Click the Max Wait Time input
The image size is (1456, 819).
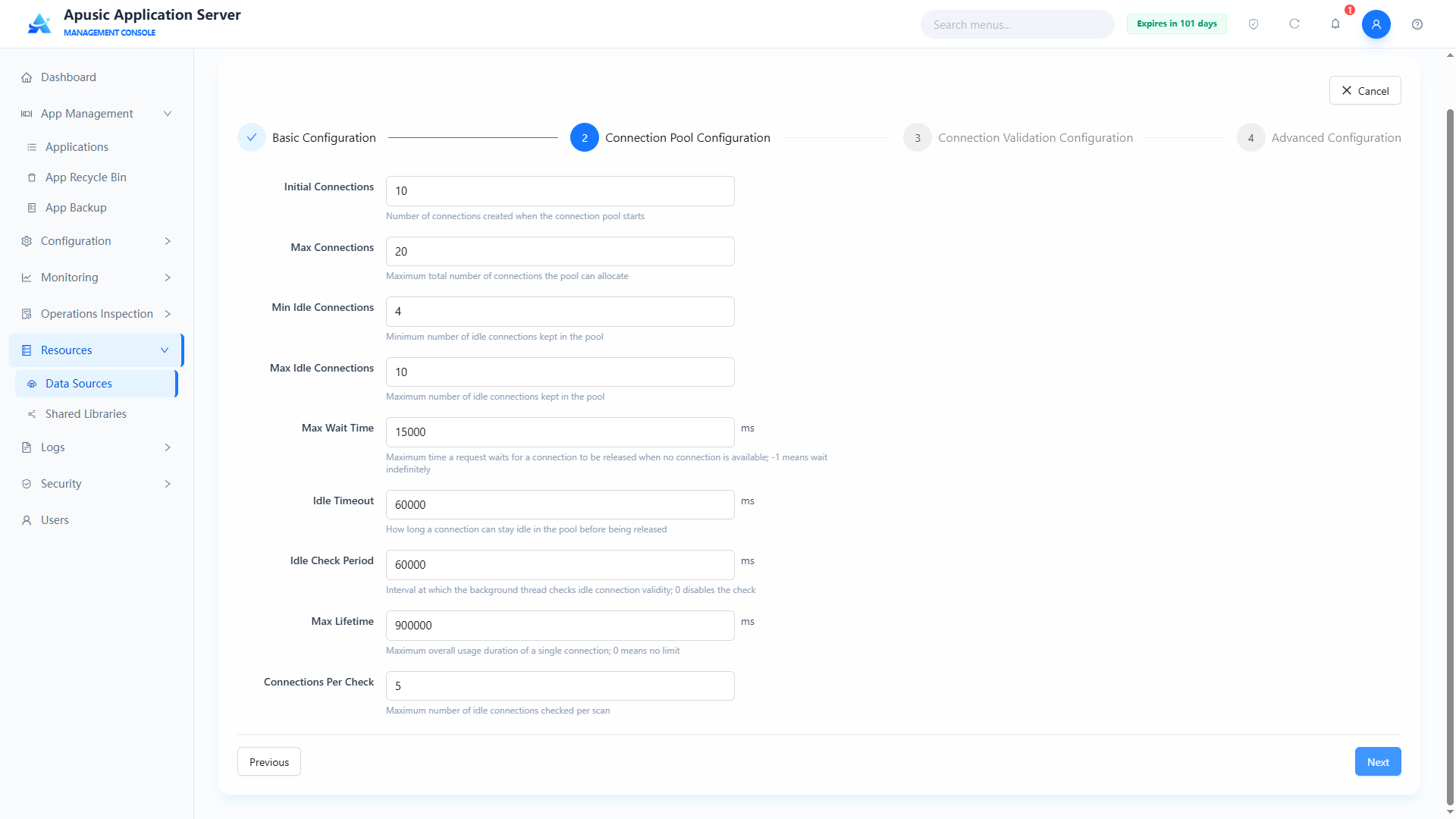560,432
